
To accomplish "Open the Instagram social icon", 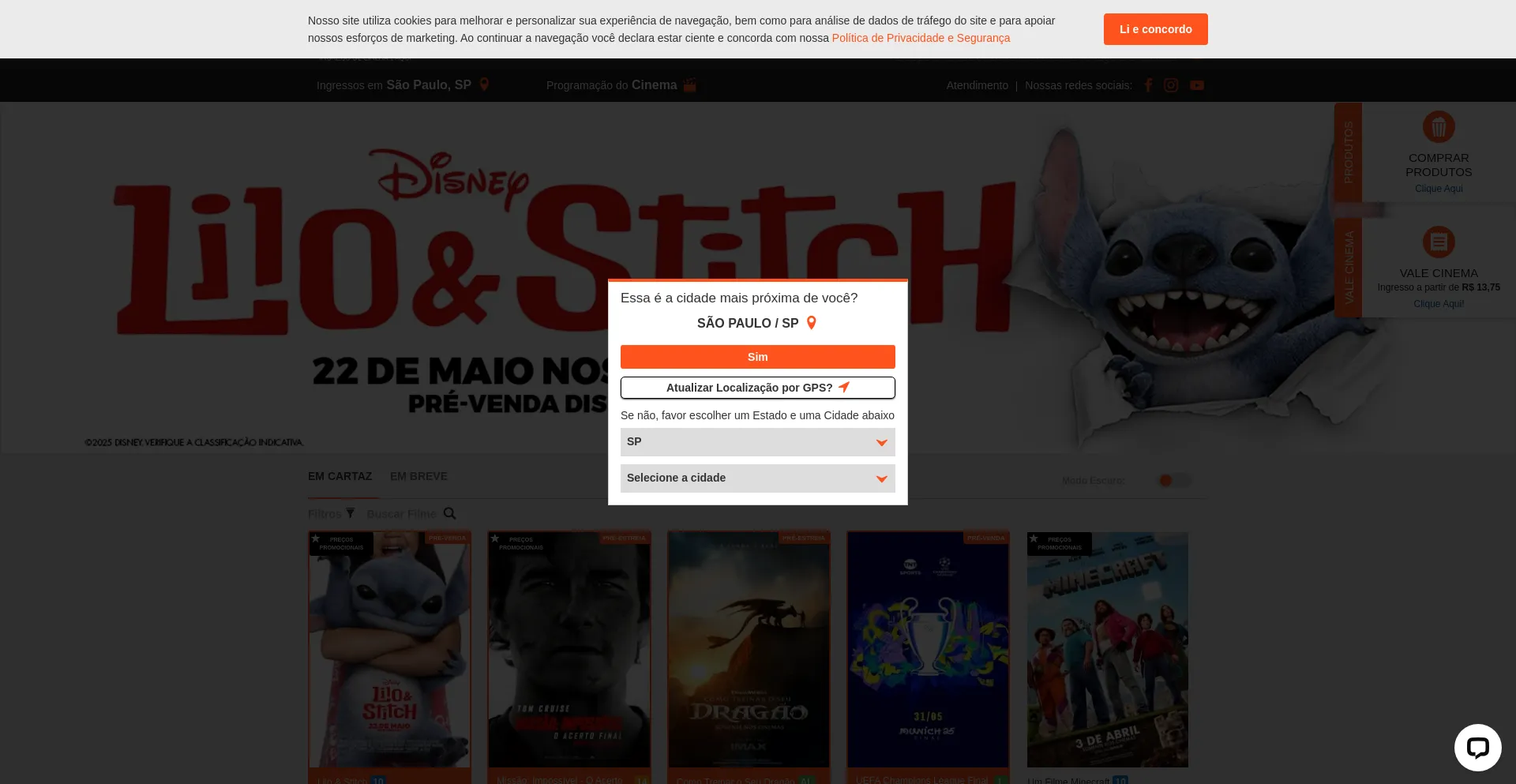I will [1171, 85].
